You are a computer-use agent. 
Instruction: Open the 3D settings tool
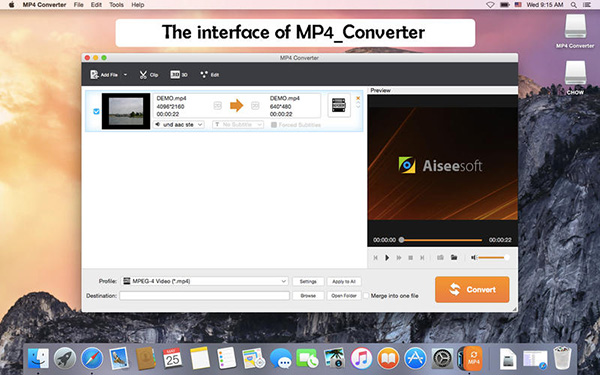[x=179, y=75]
